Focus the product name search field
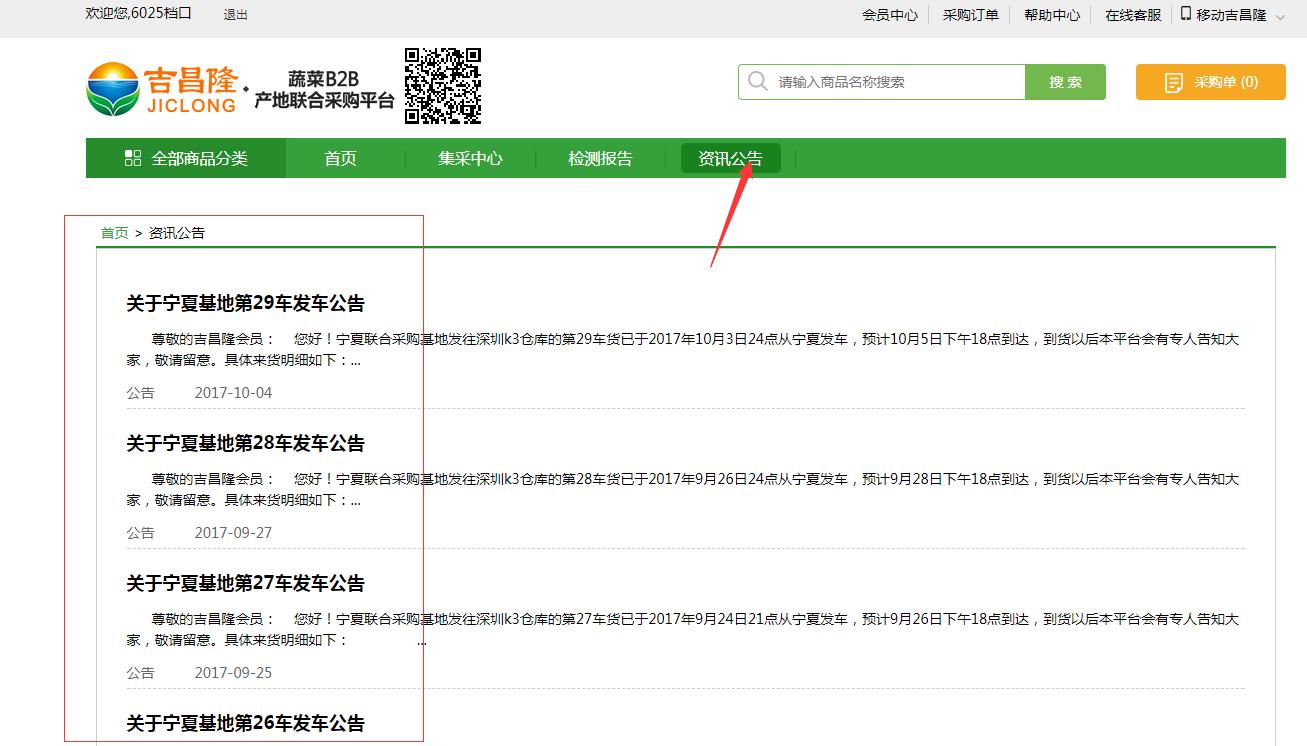1307x746 pixels. [895, 82]
